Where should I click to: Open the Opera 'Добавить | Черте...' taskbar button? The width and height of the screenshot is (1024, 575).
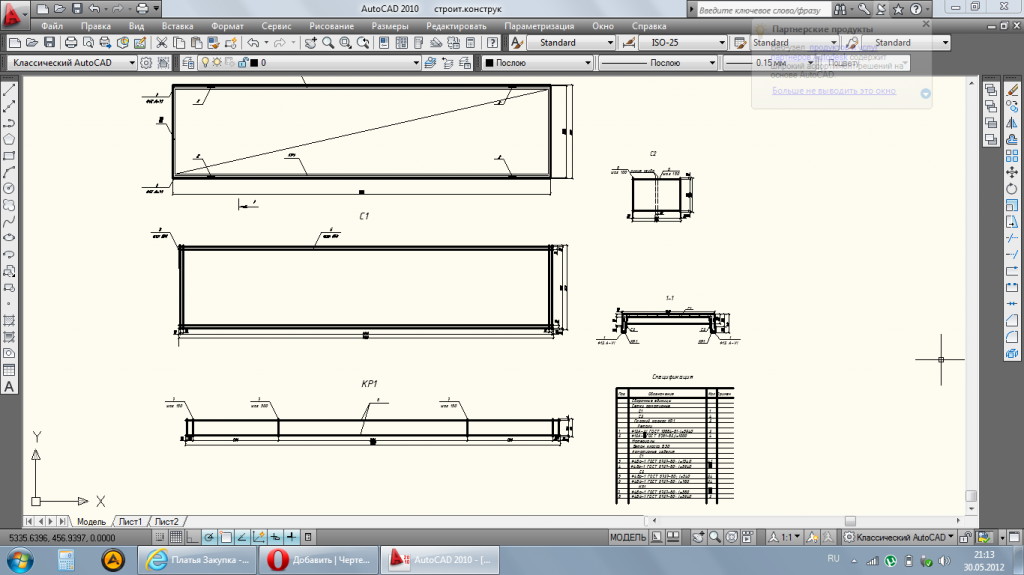(318, 560)
